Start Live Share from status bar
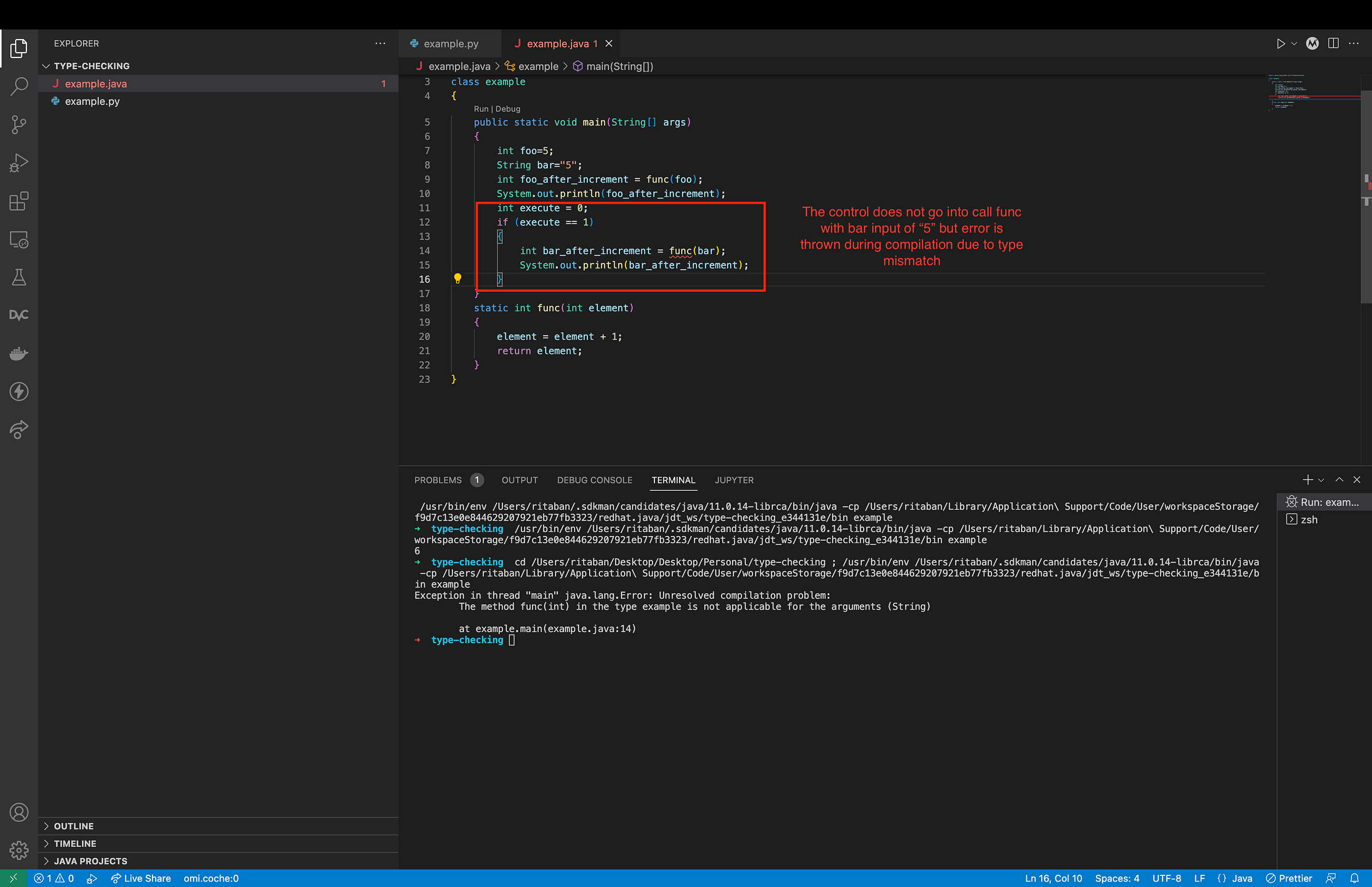The image size is (1372, 887). coord(141,879)
